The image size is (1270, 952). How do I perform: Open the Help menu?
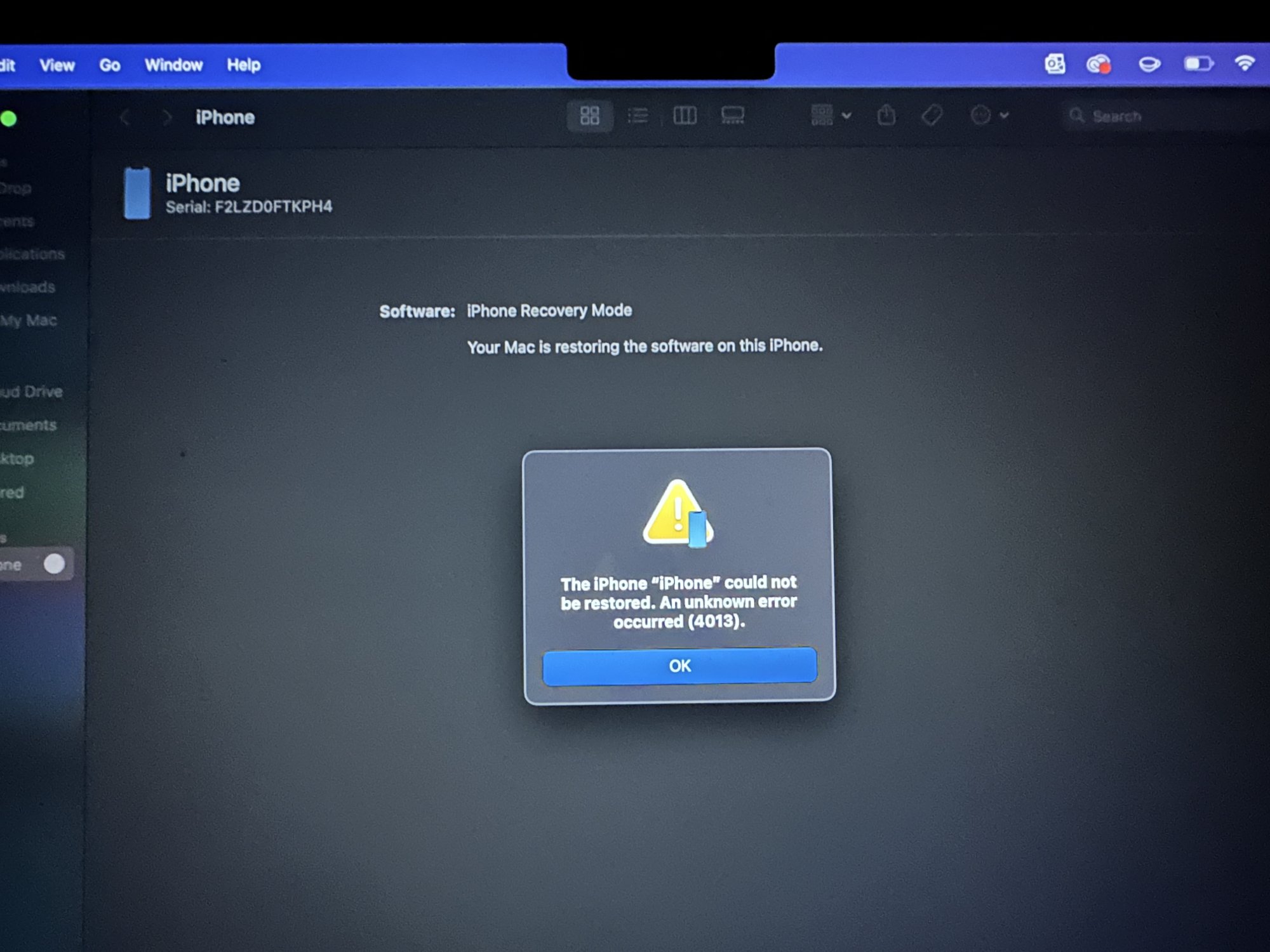click(x=244, y=65)
